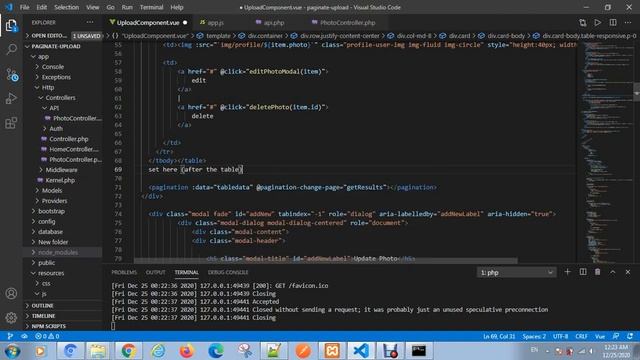The height and width of the screenshot is (360, 640).
Task: Open Run and Debug view
Action: click(11, 98)
